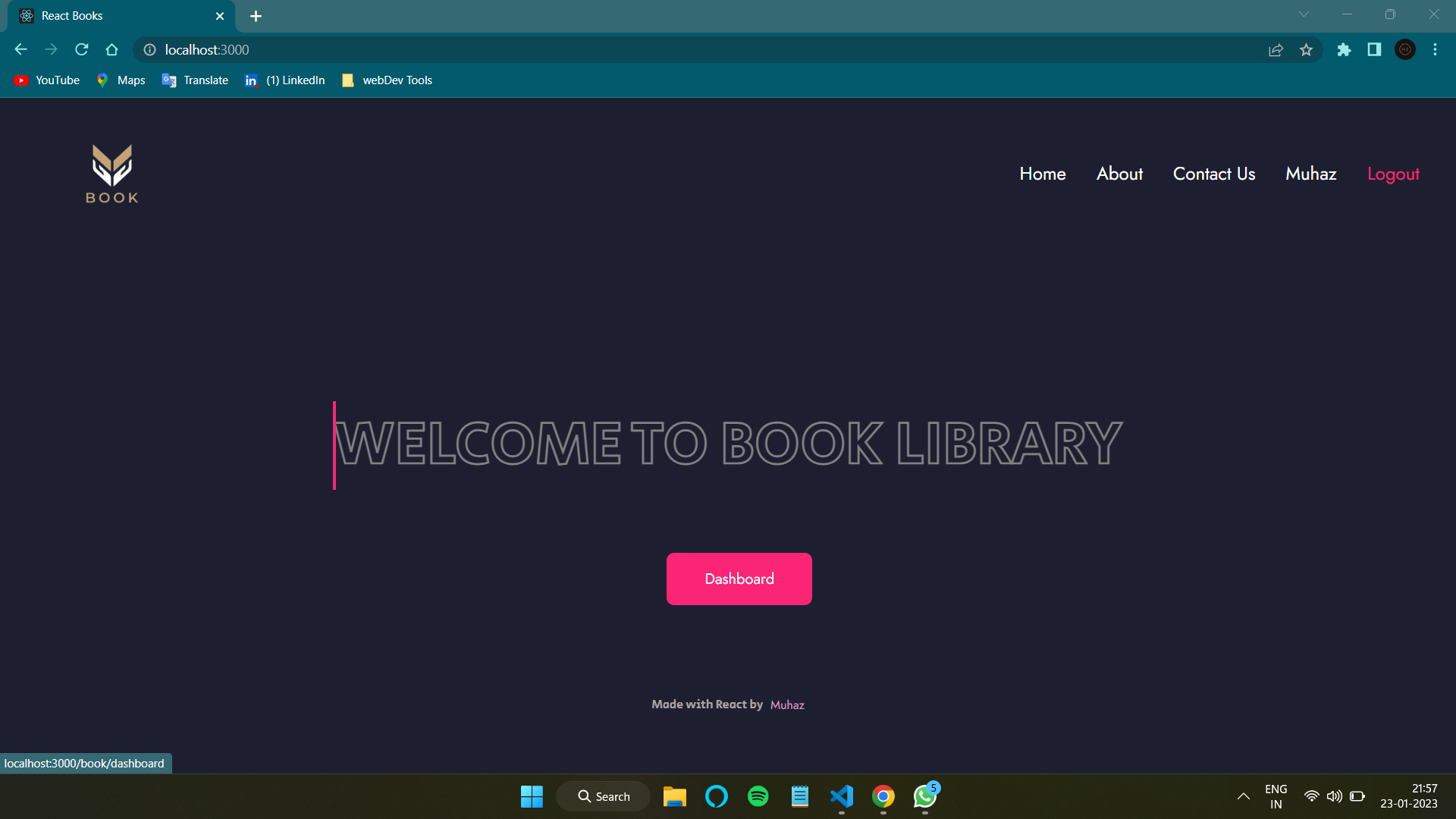Launch Visual Studio Code from the taskbar
The height and width of the screenshot is (819, 1456).
[x=841, y=796]
